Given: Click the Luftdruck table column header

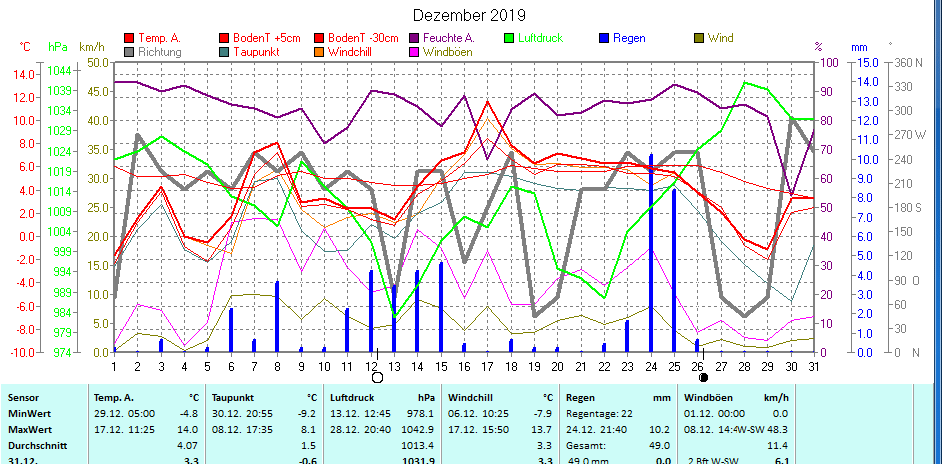Looking at the screenshot, I should (350, 398).
